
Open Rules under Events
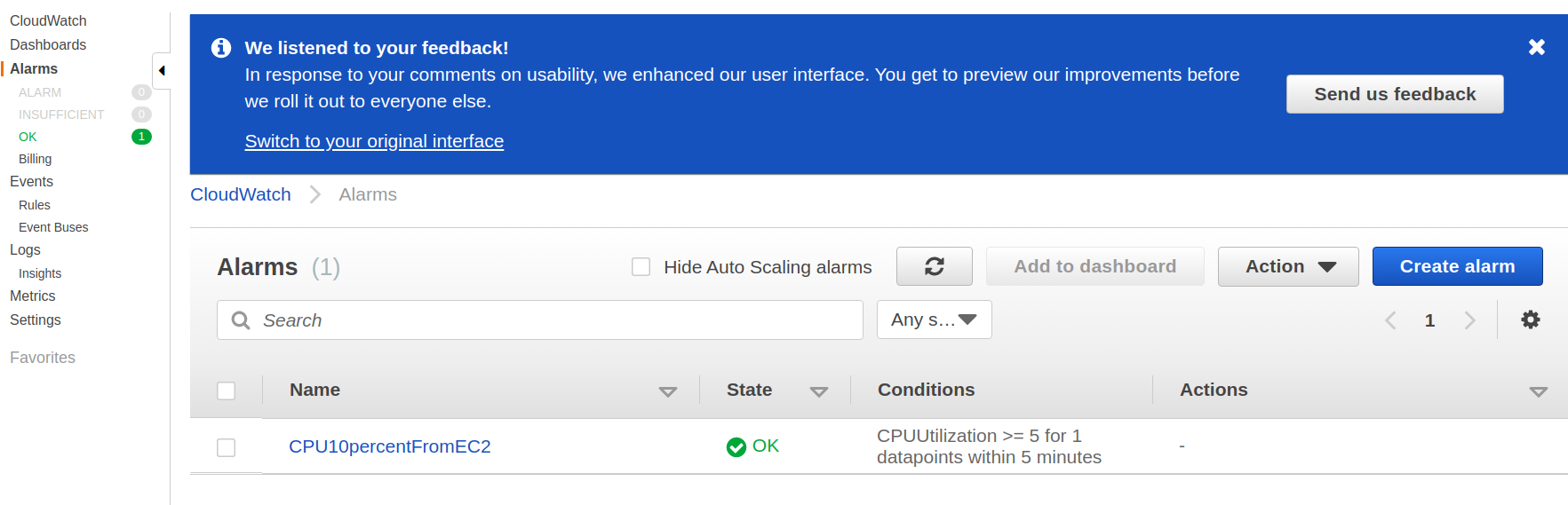[35, 205]
